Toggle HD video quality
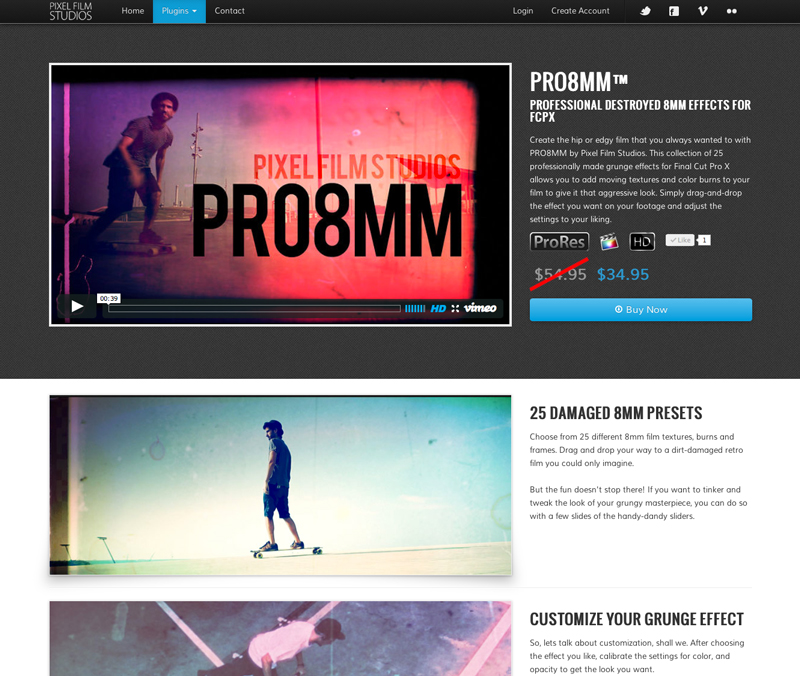800x676 pixels. click(x=438, y=308)
